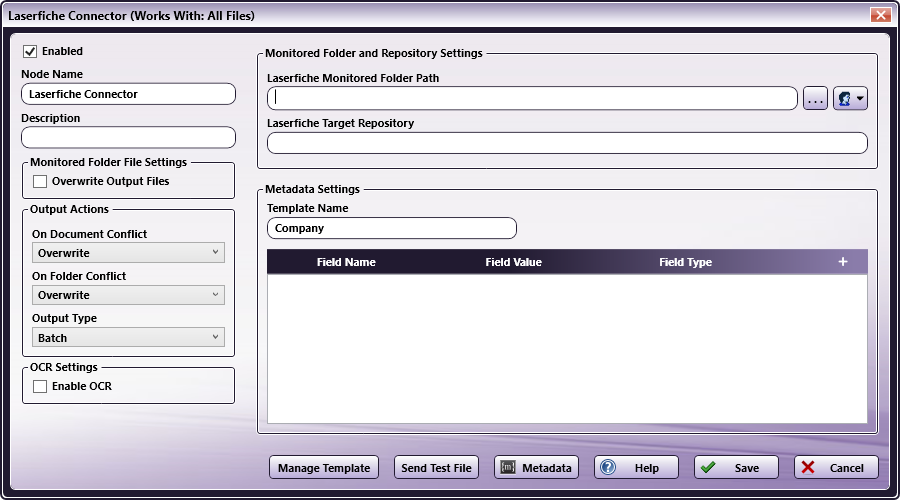Open the user credentials icon menu
900x500 pixels.
pyautogui.click(x=850, y=99)
